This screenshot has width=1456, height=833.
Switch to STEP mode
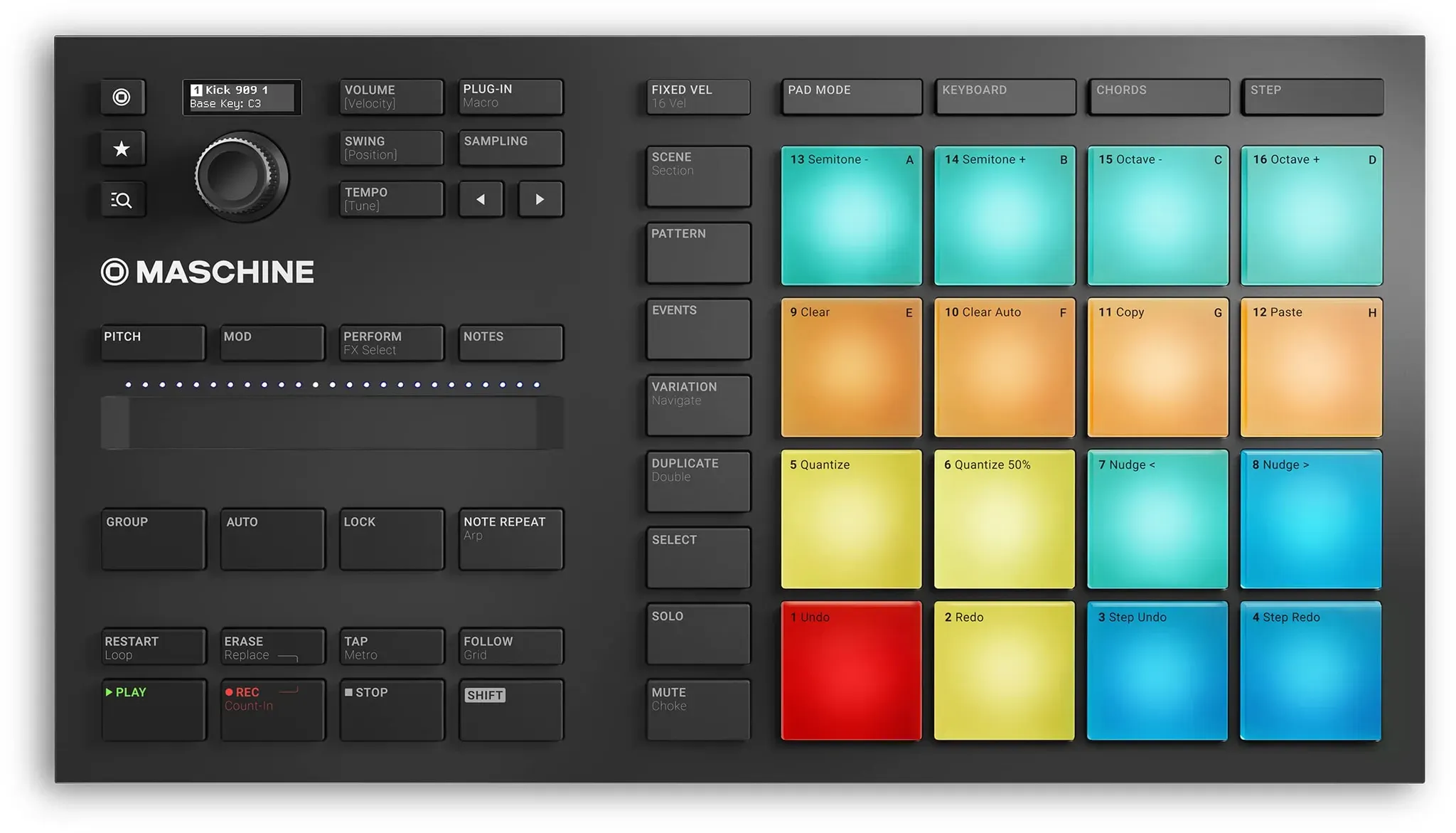coord(1312,97)
